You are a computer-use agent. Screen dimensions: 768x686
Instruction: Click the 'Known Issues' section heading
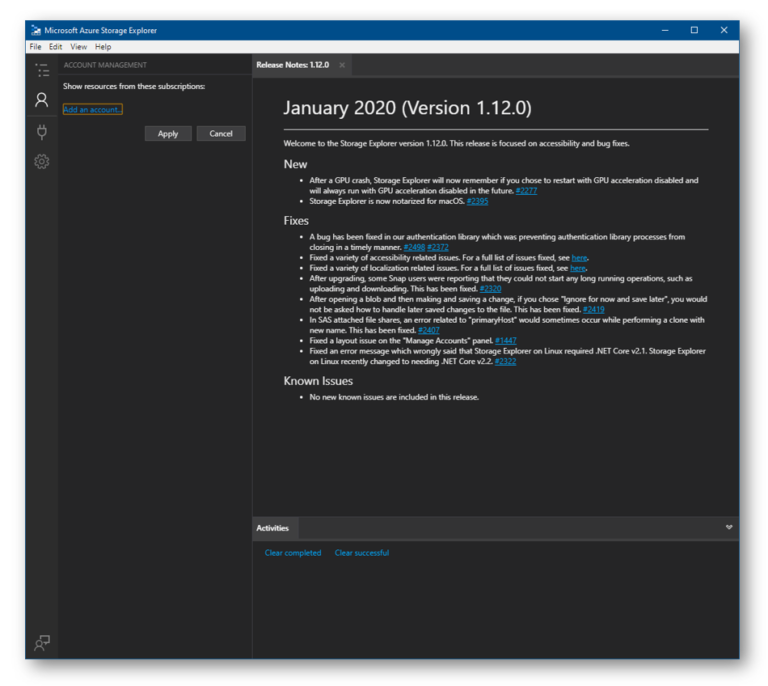coord(318,381)
